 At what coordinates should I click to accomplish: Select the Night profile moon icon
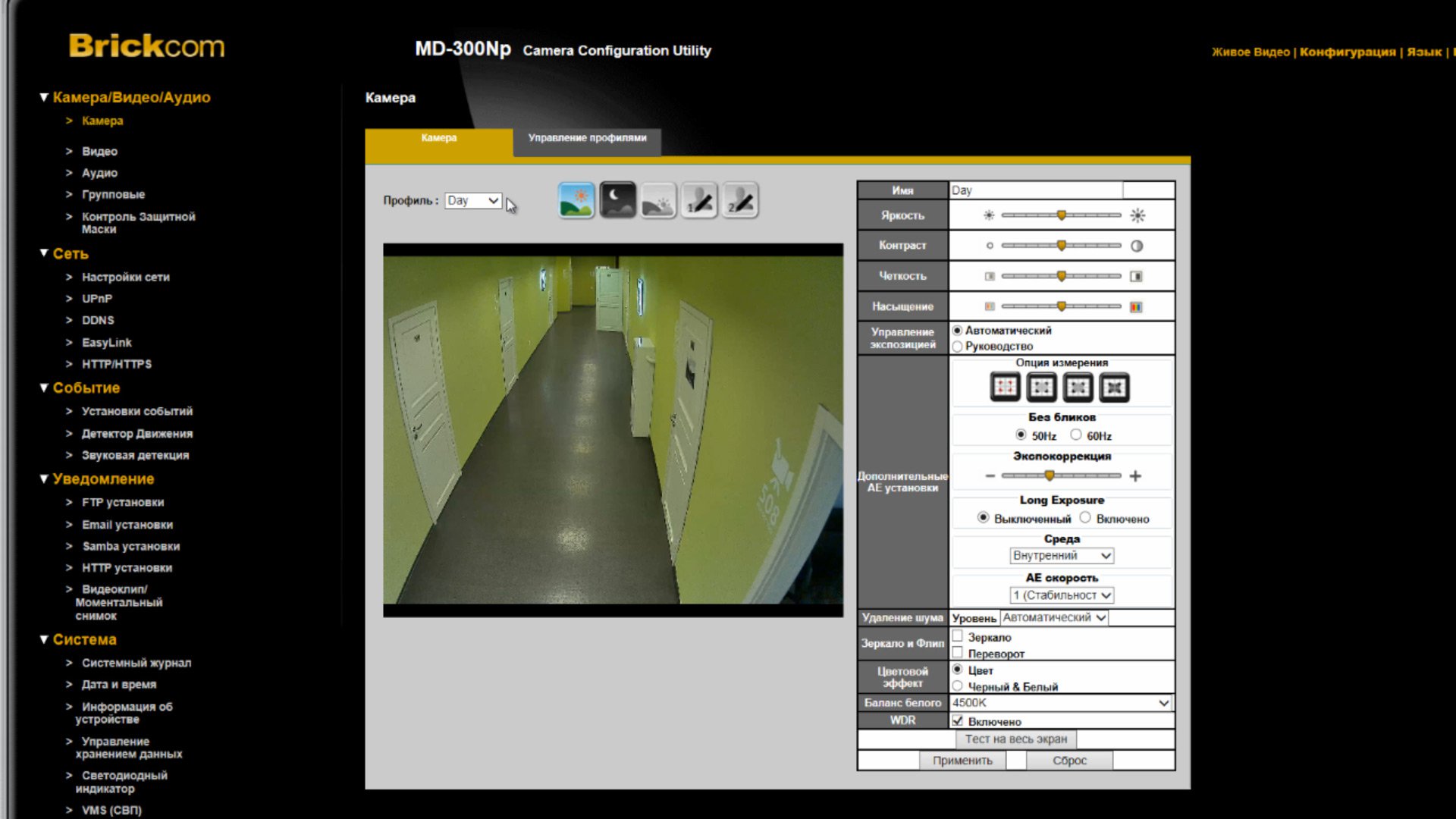[x=617, y=200]
